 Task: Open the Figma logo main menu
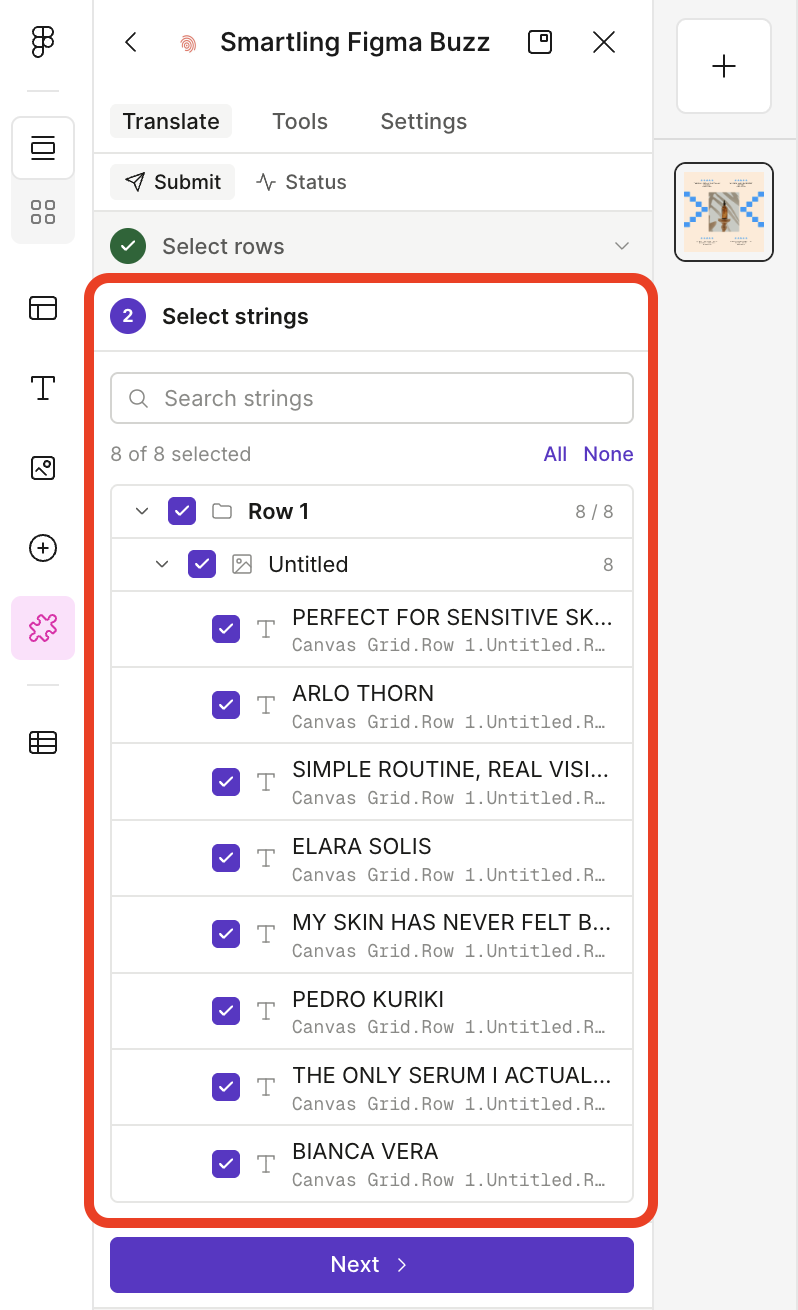pyautogui.click(x=43, y=42)
